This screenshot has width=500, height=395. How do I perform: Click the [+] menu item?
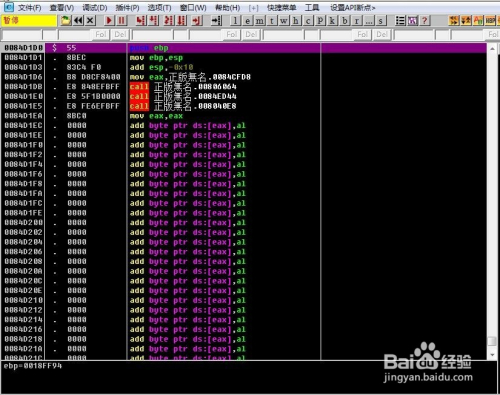point(253,7)
